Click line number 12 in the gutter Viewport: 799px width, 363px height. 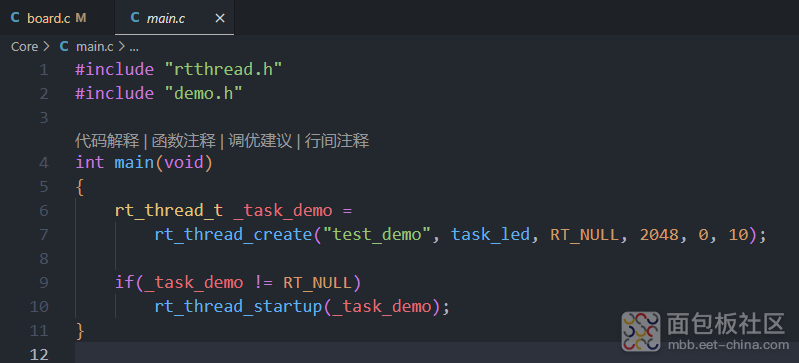[39, 354]
